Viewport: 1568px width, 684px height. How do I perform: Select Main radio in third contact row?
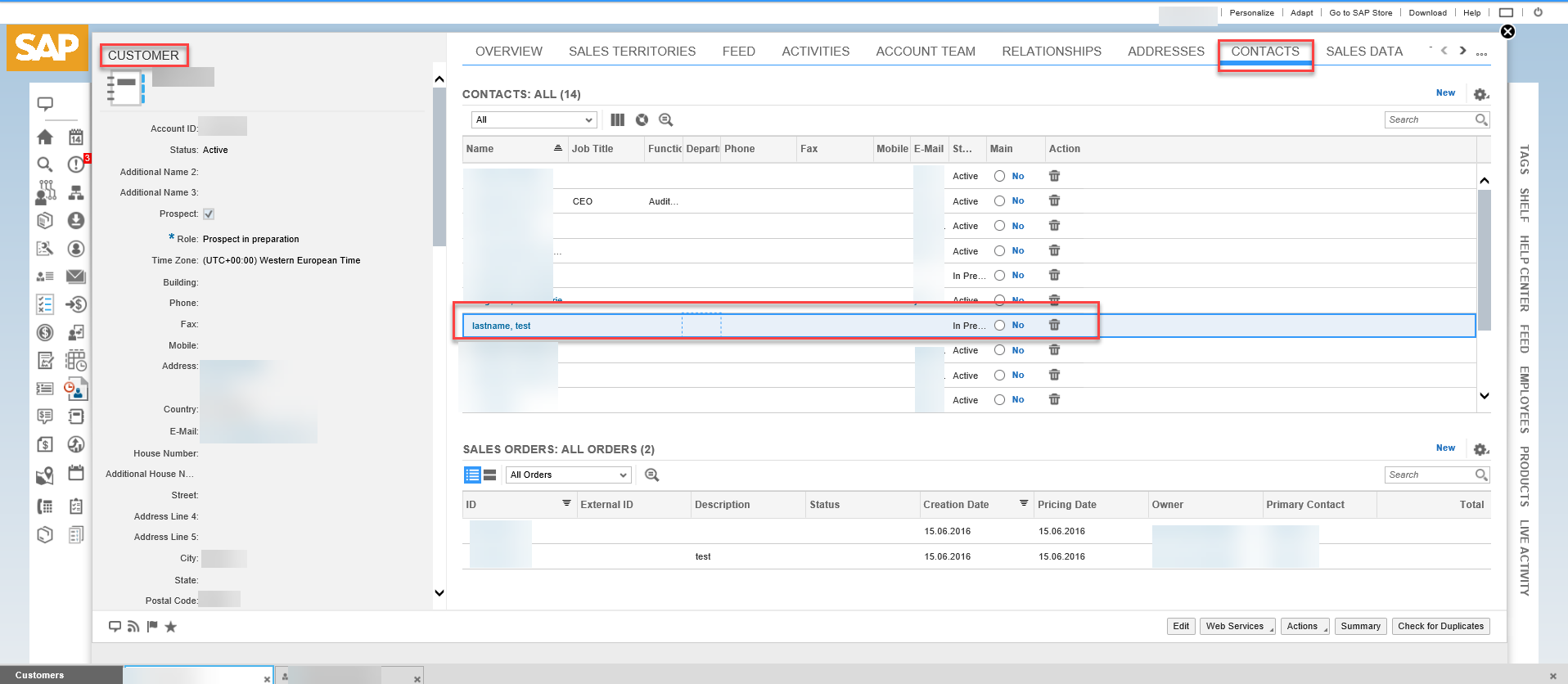[x=999, y=226]
